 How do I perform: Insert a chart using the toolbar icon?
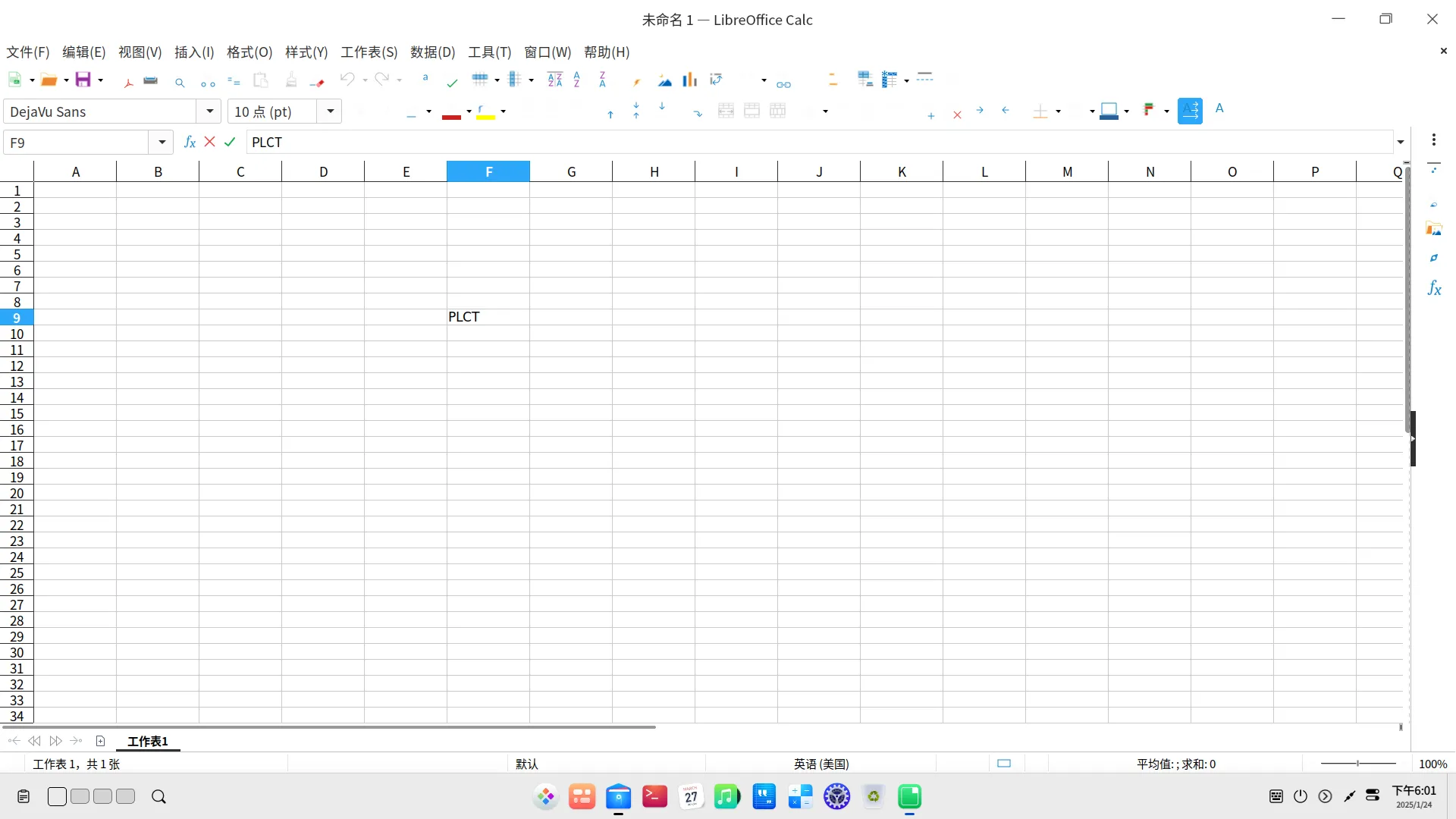[689, 80]
